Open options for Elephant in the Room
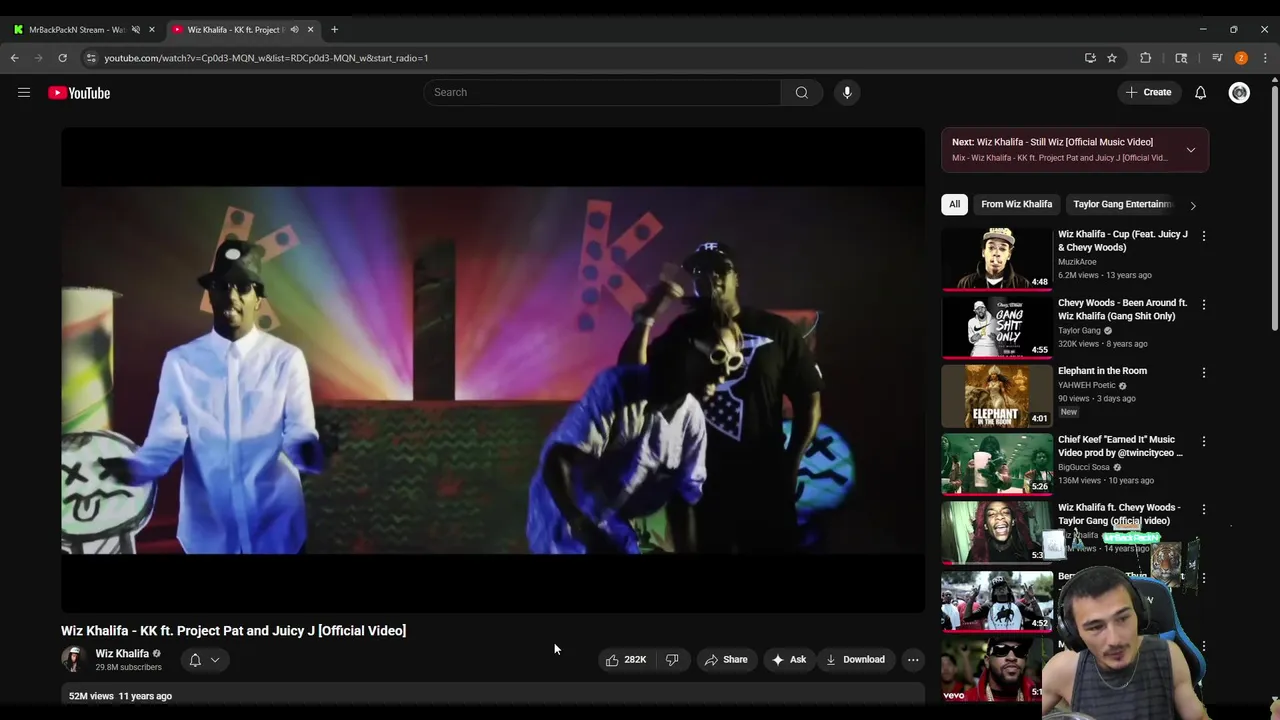Image resolution: width=1280 pixels, height=720 pixels. (x=1203, y=372)
